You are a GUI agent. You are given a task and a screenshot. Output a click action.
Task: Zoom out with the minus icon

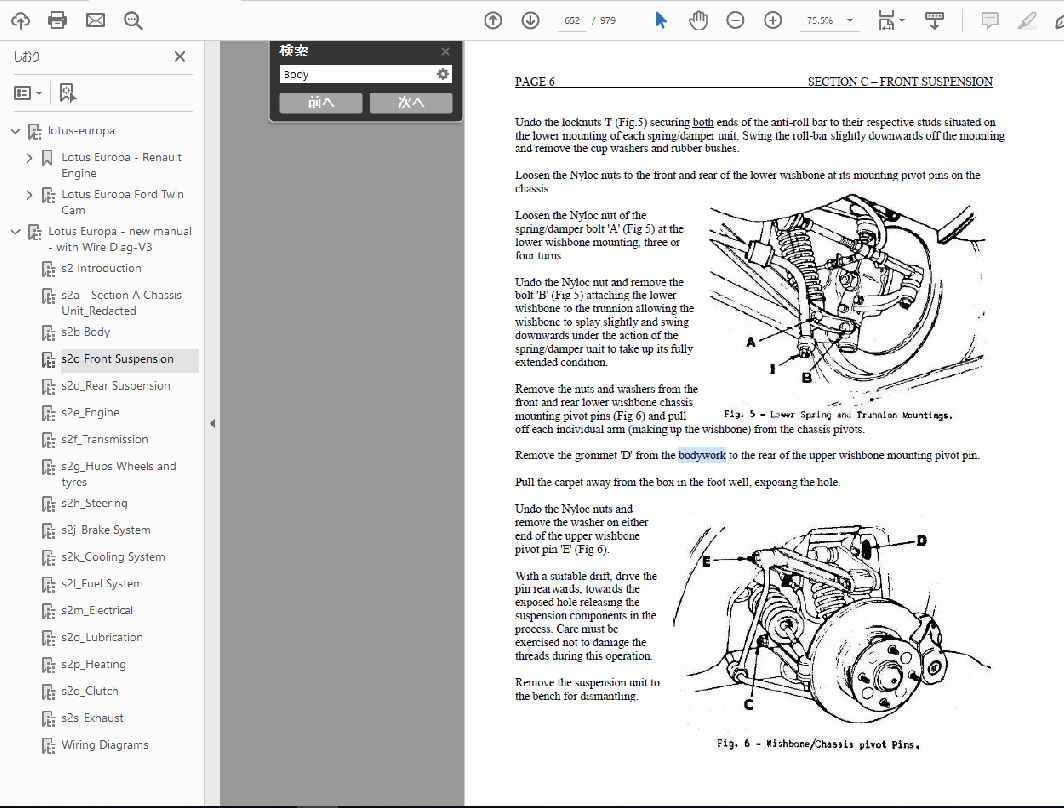pos(735,20)
